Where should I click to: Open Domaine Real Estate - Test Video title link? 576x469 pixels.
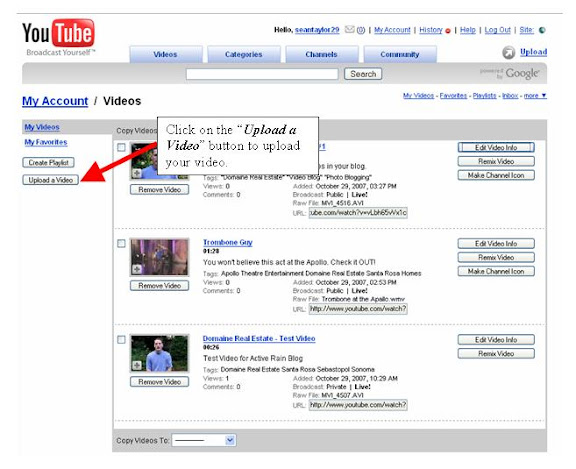pos(259,339)
